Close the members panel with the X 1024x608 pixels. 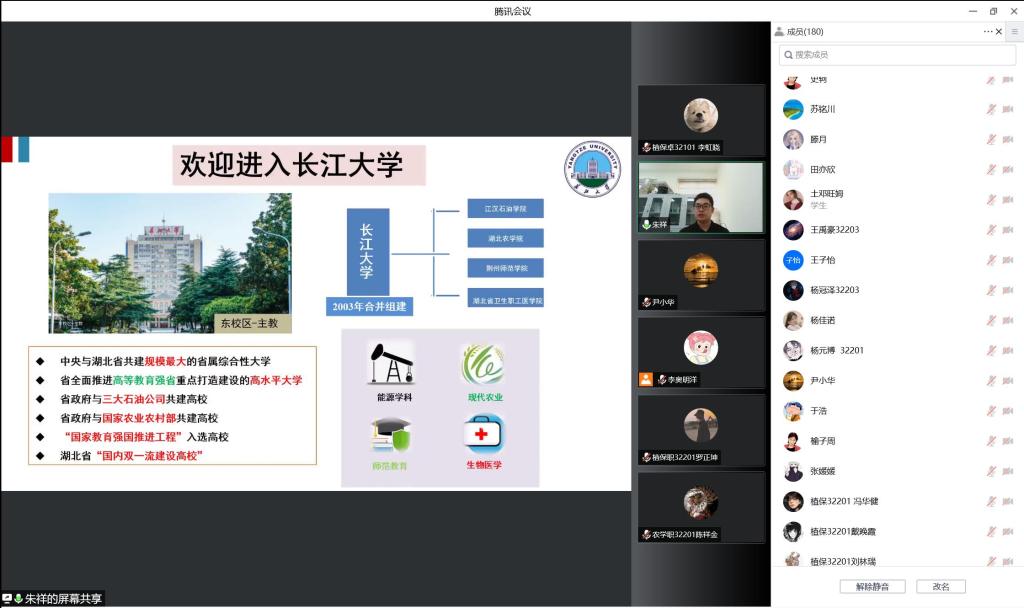tap(999, 32)
